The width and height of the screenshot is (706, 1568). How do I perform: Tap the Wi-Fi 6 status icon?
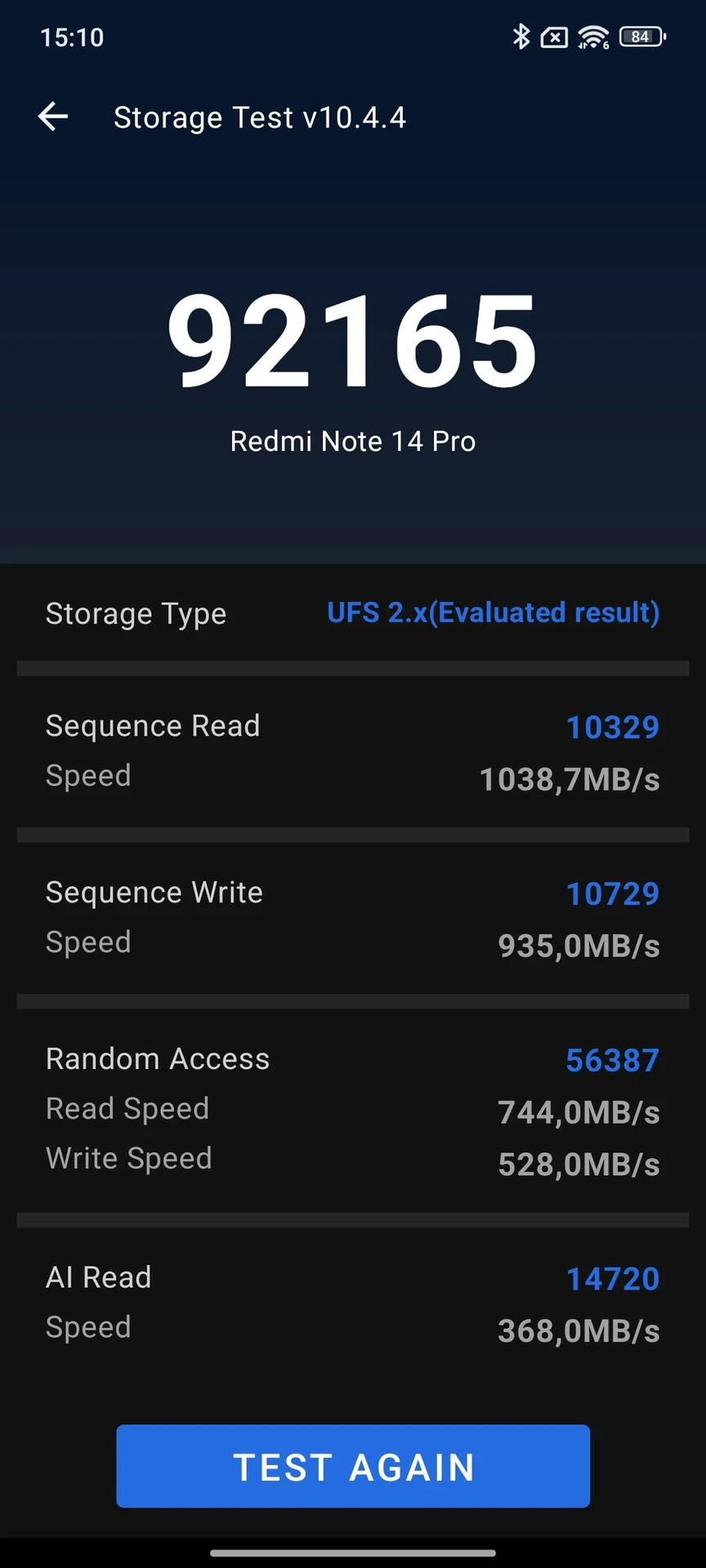(x=593, y=38)
